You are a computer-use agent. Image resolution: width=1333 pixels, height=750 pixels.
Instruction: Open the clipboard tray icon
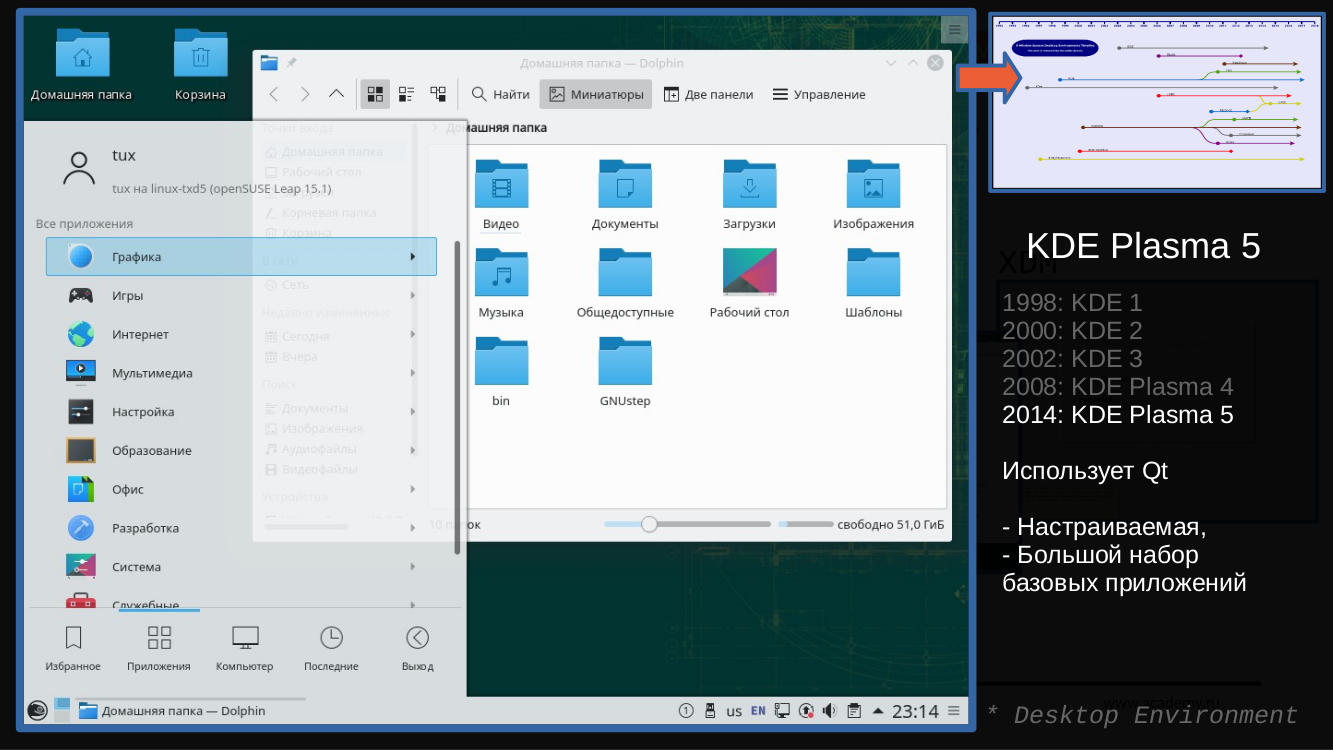point(854,711)
